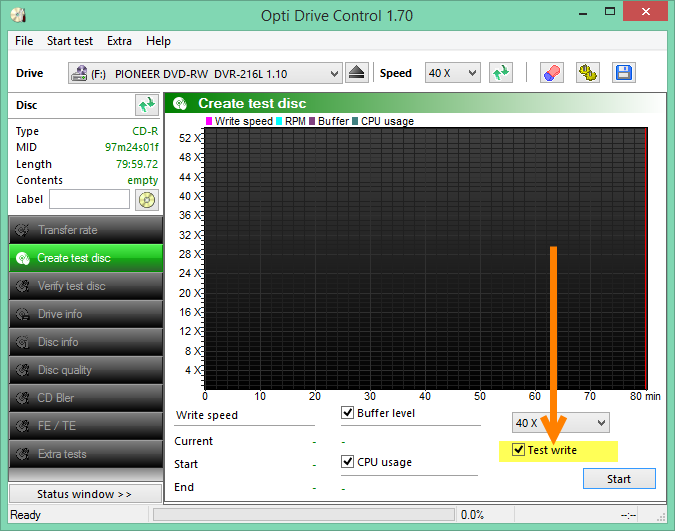Maximize the Opti Drive Control window
Viewport: 675px width, 531px height.
click(610, 12)
